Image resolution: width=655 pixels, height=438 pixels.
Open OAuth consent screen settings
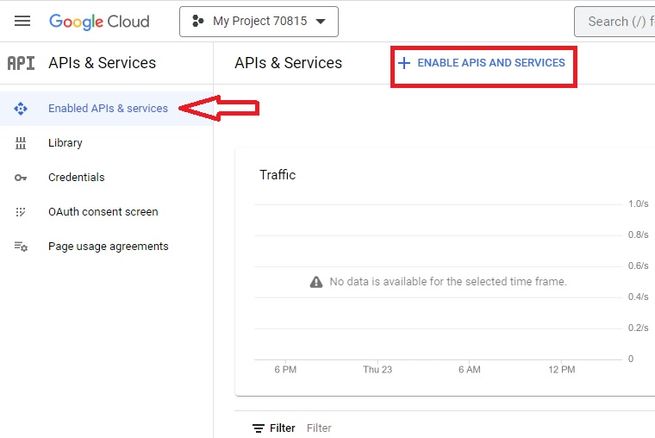(103, 212)
